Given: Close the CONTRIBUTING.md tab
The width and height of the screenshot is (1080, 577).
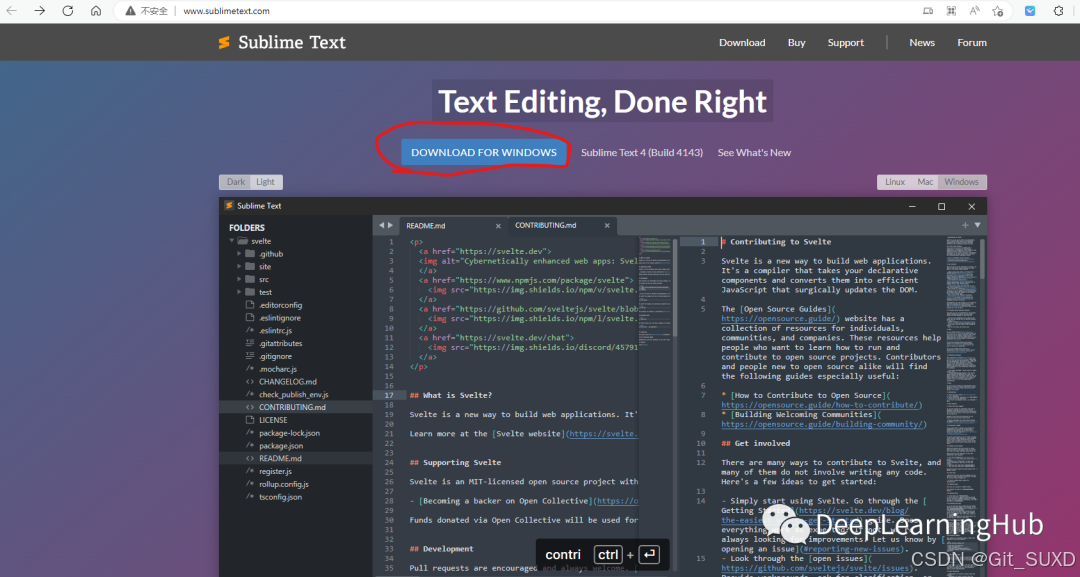Looking at the screenshot, I should (607, 226).
